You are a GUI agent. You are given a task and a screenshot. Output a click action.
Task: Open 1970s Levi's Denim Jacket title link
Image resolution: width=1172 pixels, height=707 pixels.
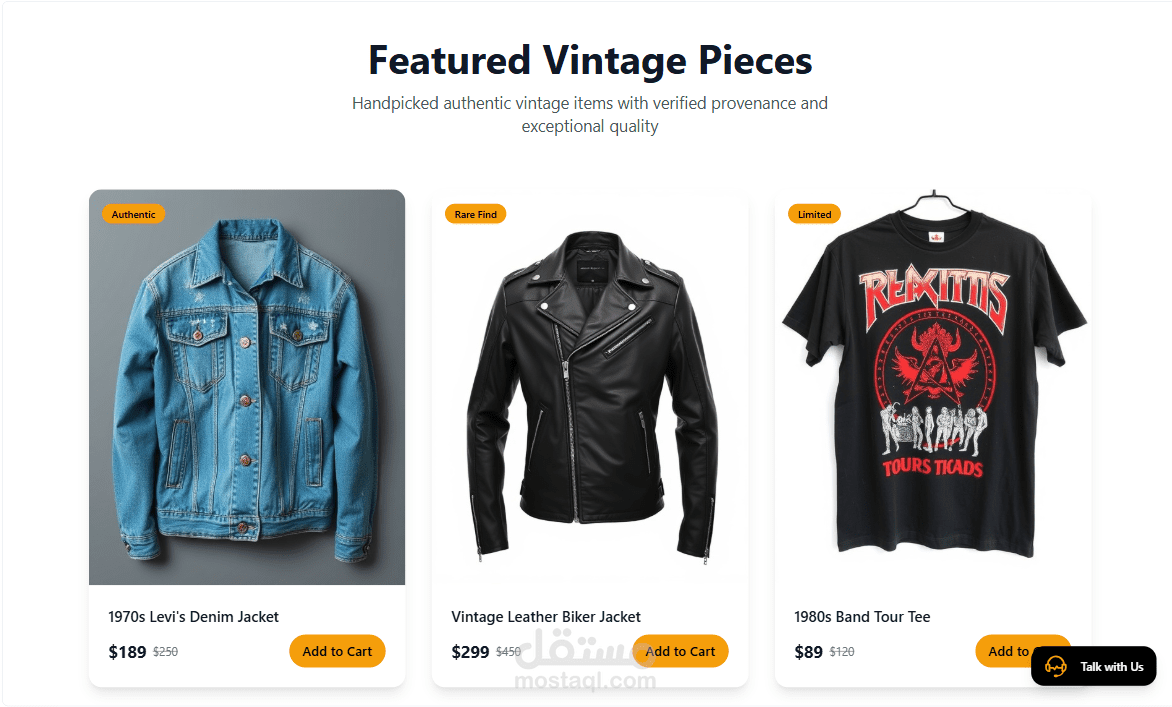(193, 617)
